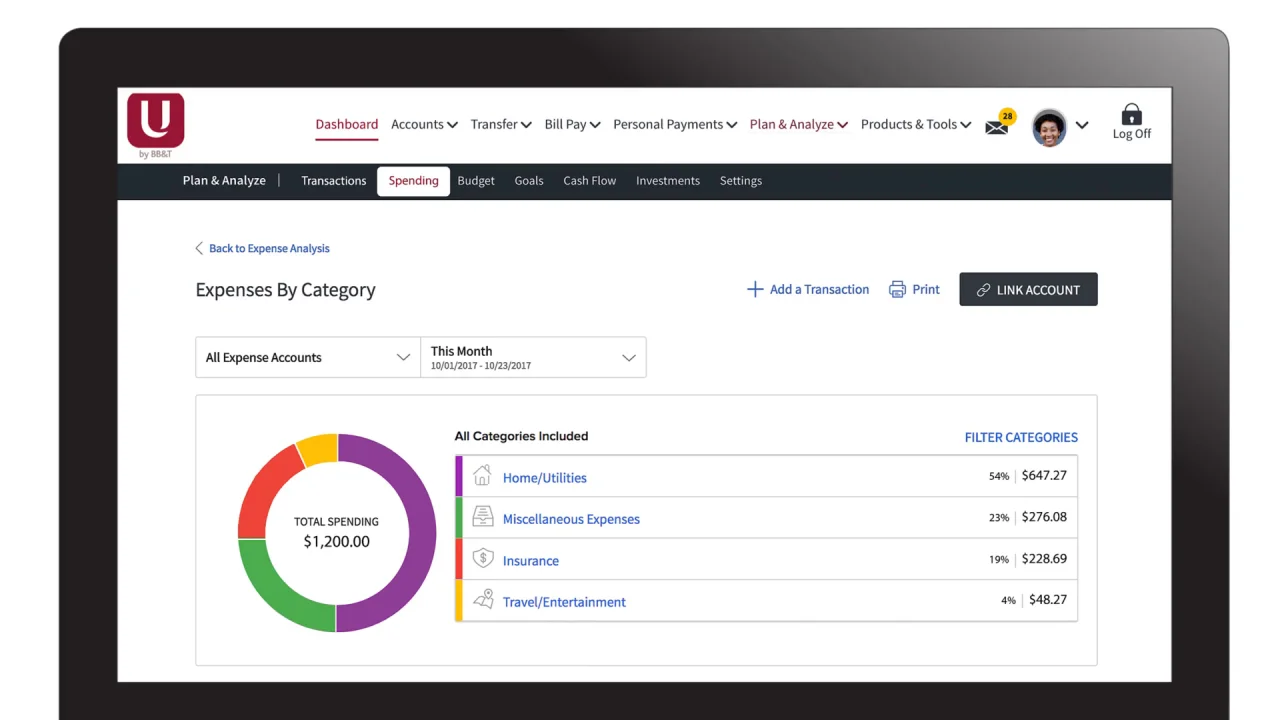Expand the Products & Tools menu

click(916, 124)
